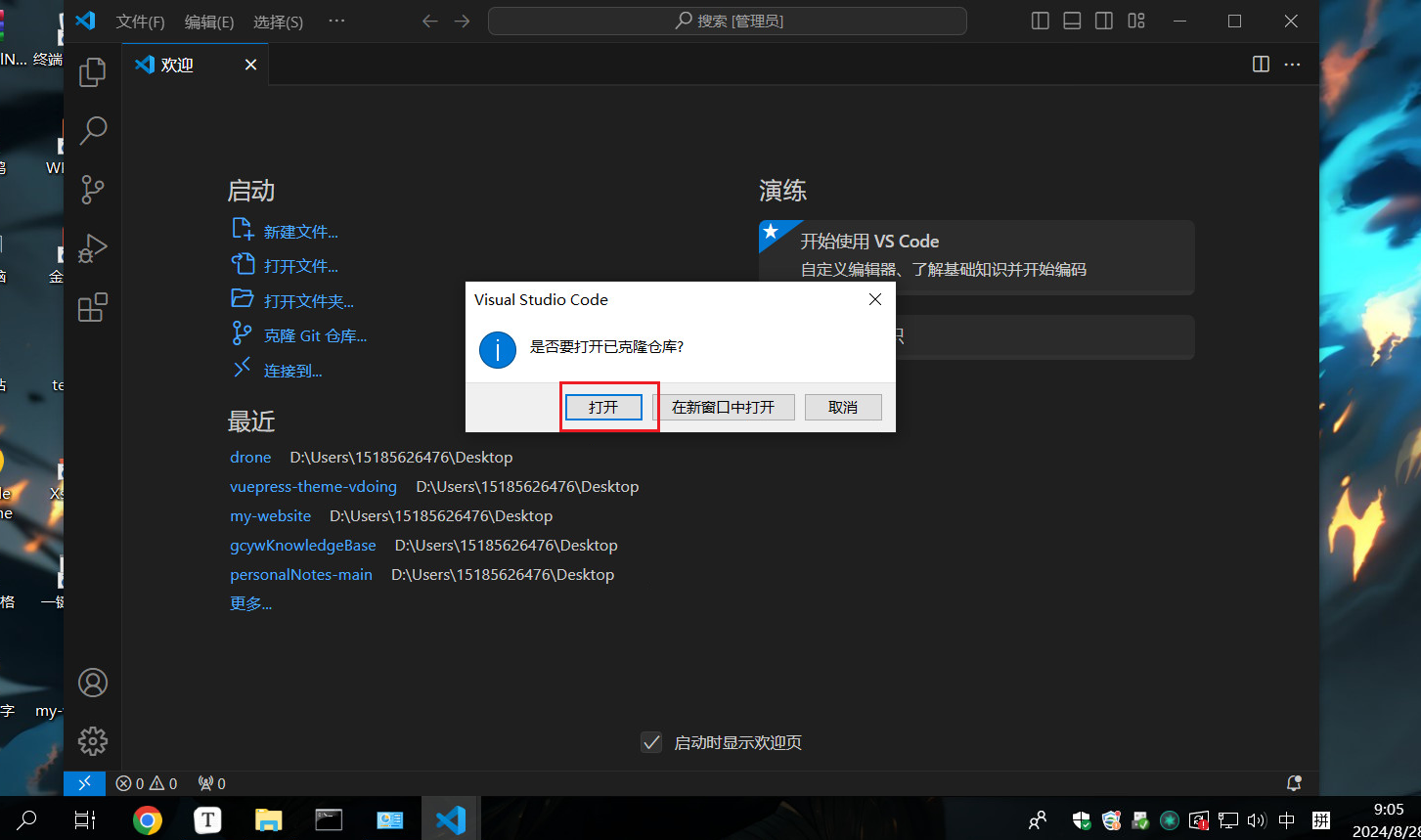This screenshot has width=1421, height=840.
Task: Click the 搜索 [管理员] command center box
Action: (728, 21)
